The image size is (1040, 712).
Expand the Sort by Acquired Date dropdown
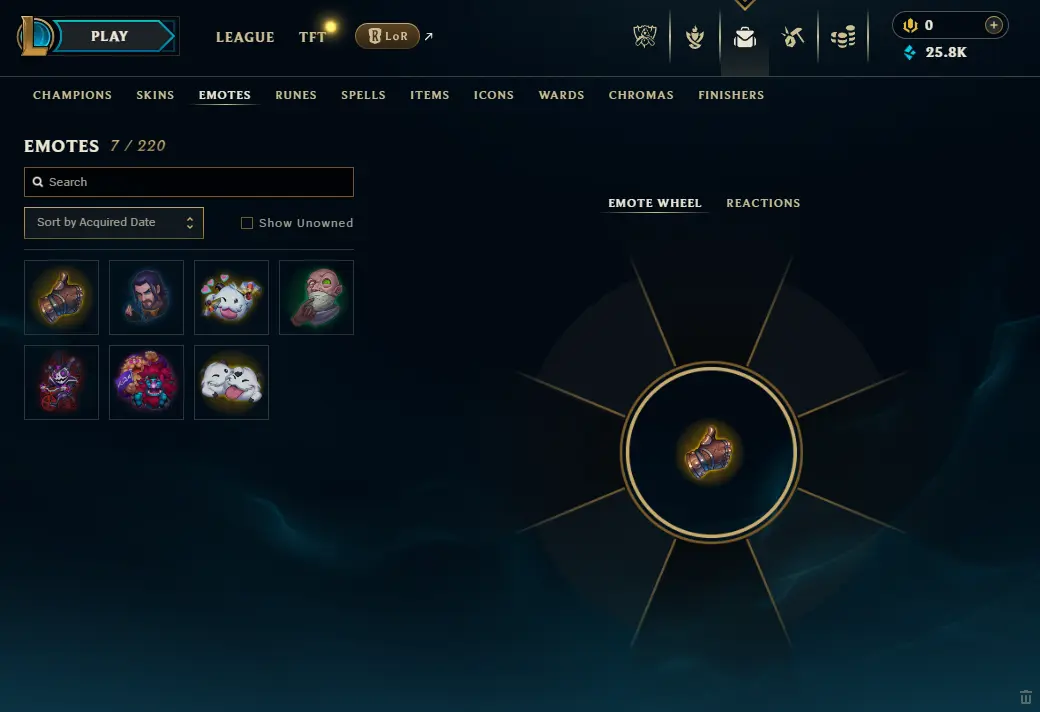click(114, 223)
